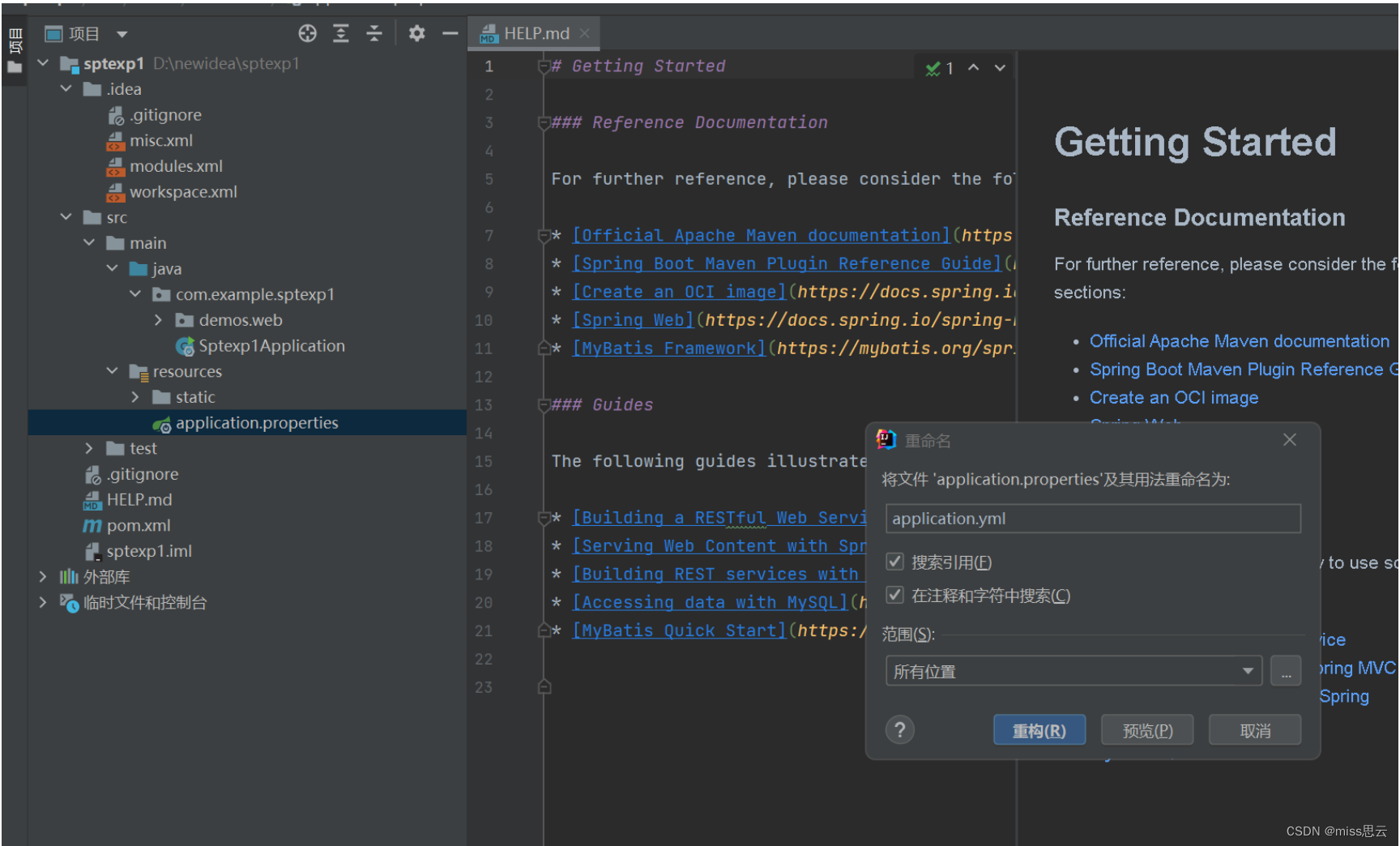Collapse the resources folder

pyautogui.click(x=113, y=371)
